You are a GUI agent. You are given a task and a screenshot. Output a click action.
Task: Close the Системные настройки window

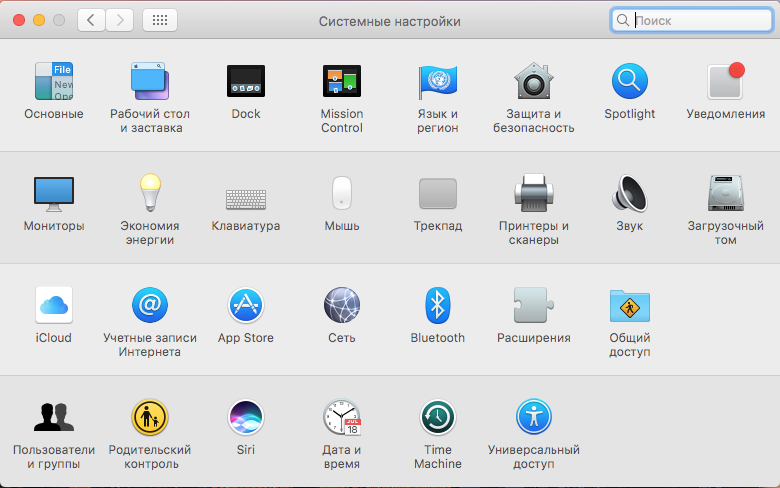click(x=19, y=20)
